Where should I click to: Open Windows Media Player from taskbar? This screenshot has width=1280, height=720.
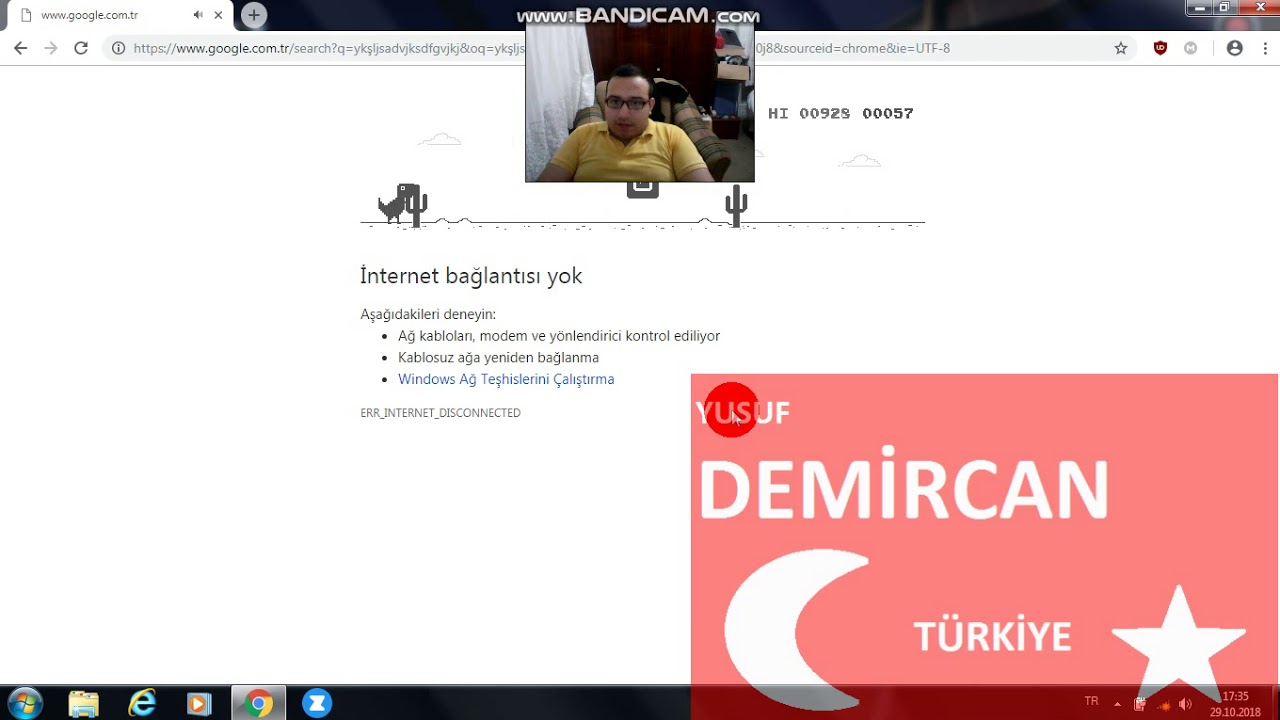(x=200, y=703)
